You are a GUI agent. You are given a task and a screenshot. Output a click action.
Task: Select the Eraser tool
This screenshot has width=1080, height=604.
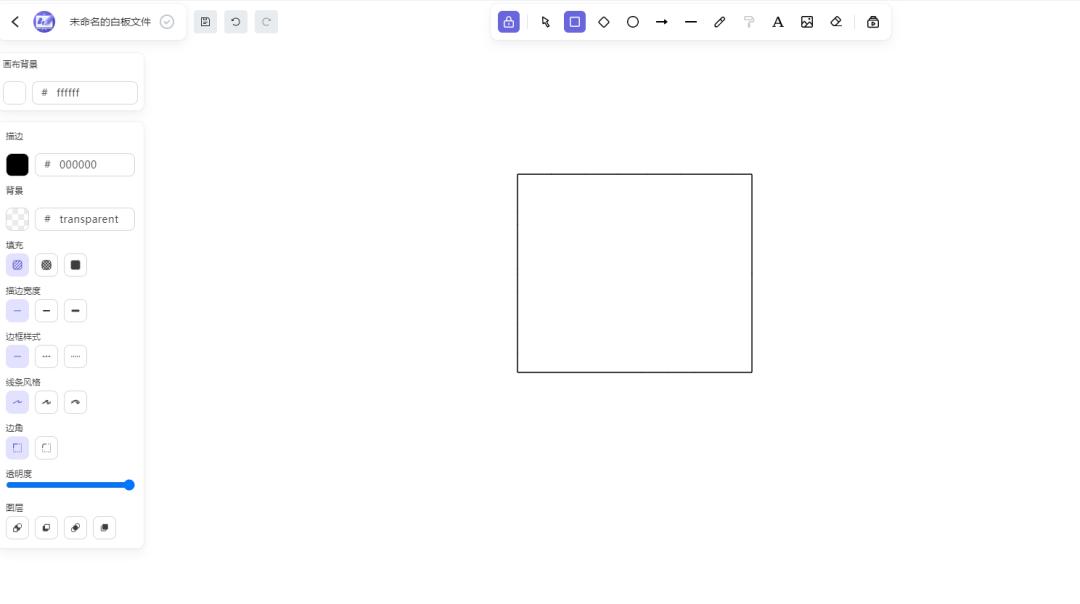tap(836, 21)
